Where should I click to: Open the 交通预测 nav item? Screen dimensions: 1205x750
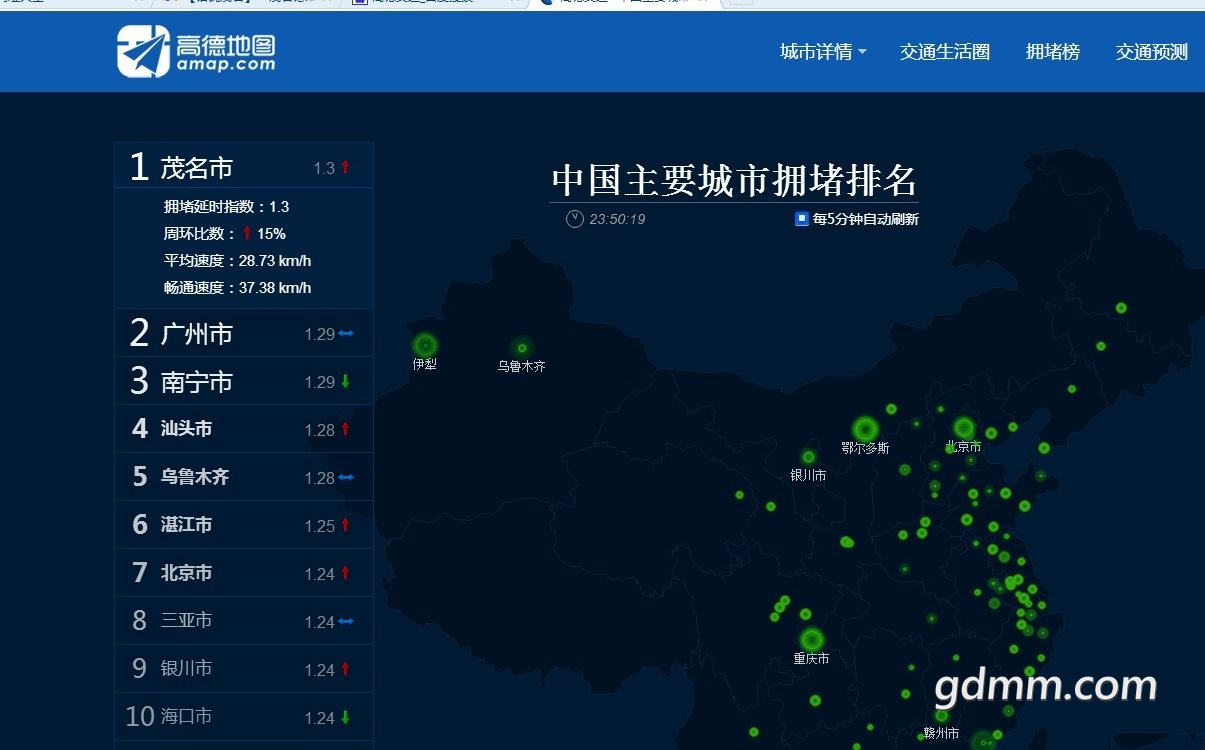coord(1152,52)
